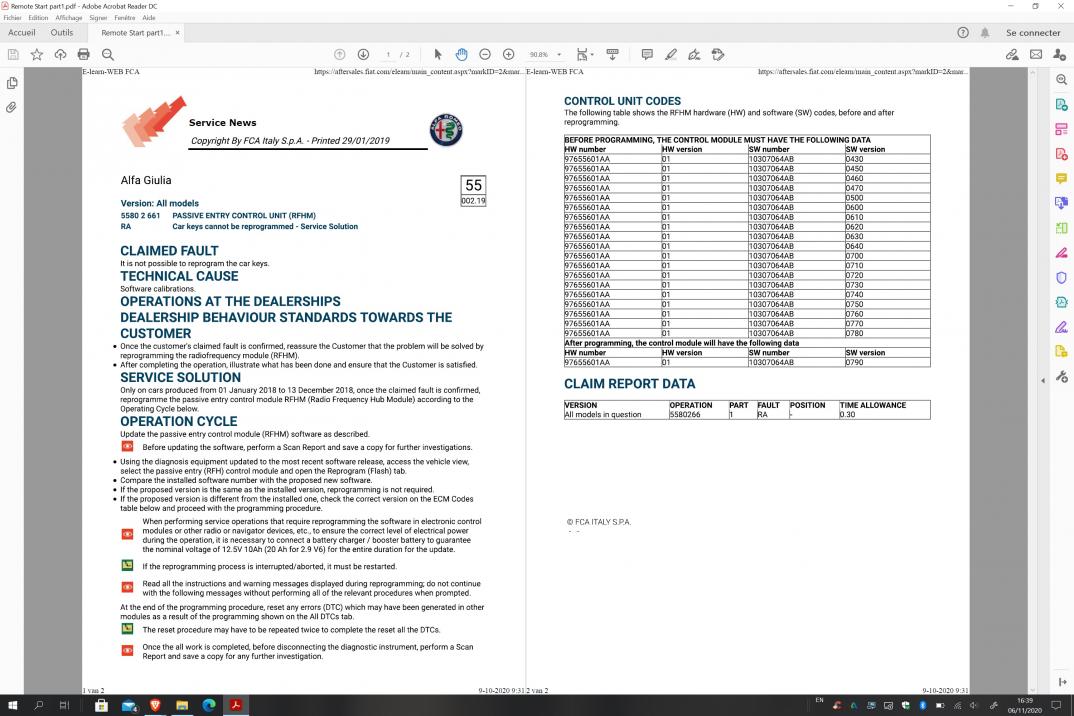Open Brave browser from the taskbar
This screenshot has width=1074, height=716.
[155, 704]
